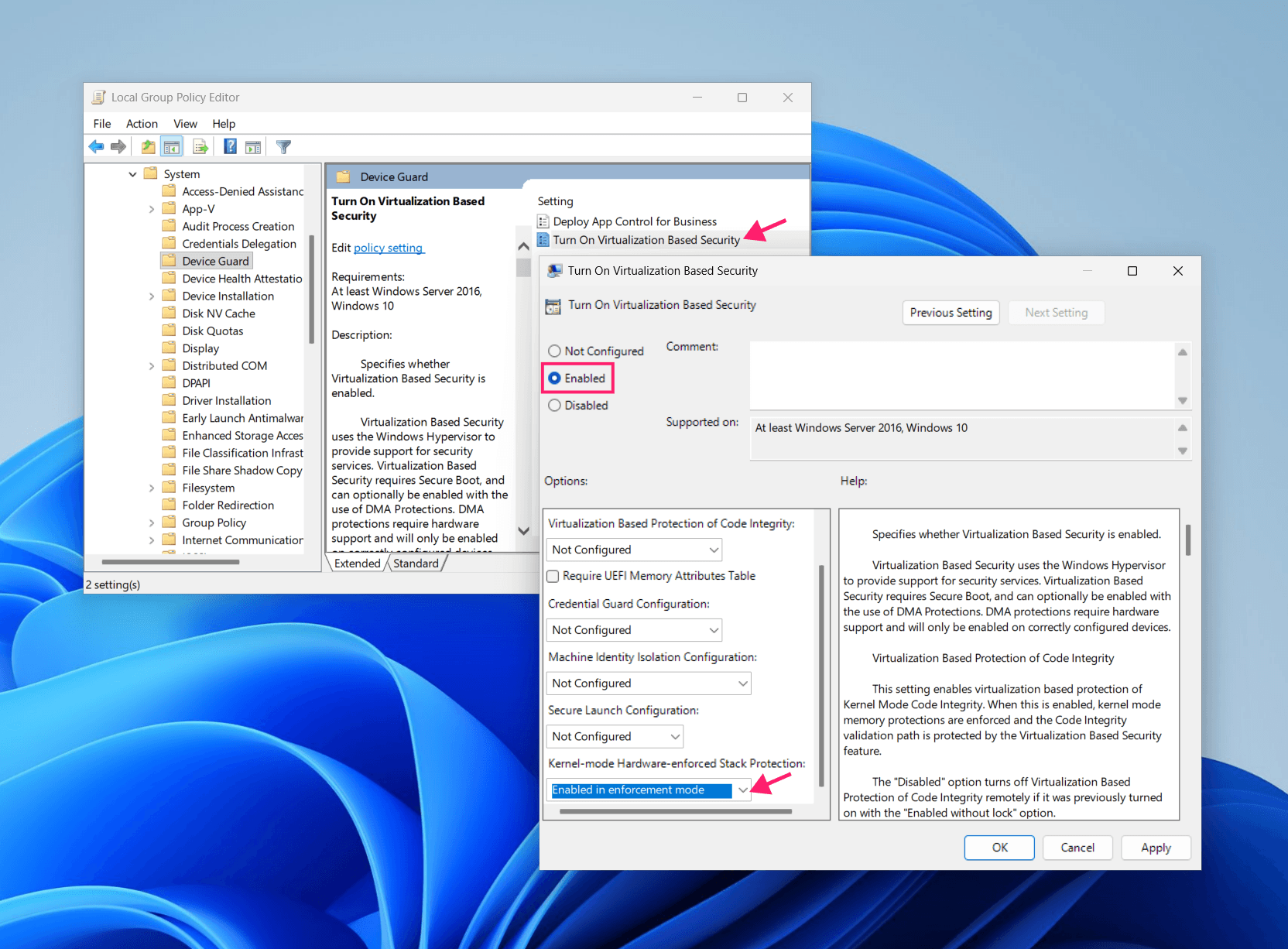Screen dimensions: 1288x949
Task: Click the Forward arrow in the toolbar
Action: 118,146
